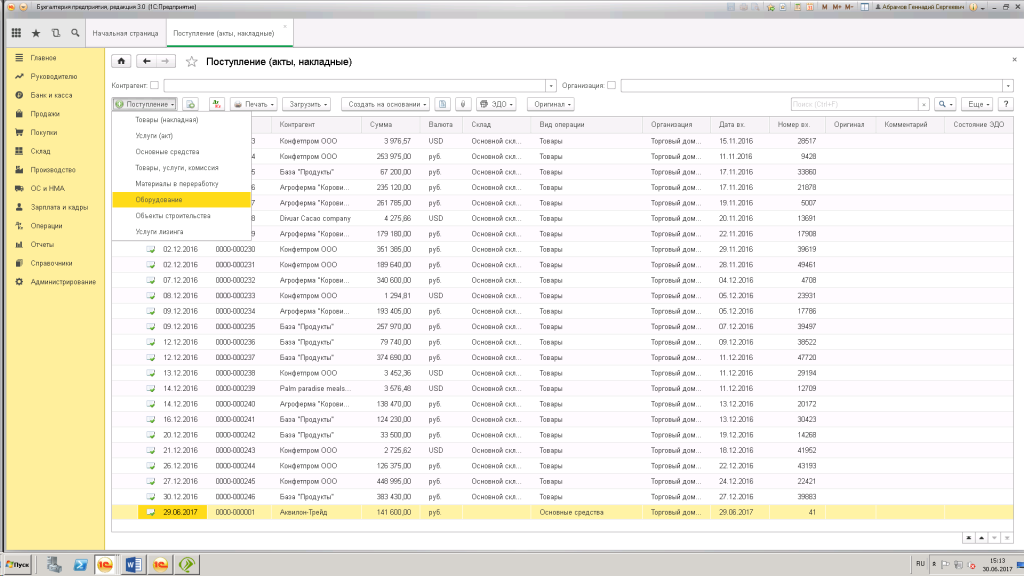Screen dimensions: 1024x576
Task: Open the help question mark button
Action: (x=1006, y=104)
